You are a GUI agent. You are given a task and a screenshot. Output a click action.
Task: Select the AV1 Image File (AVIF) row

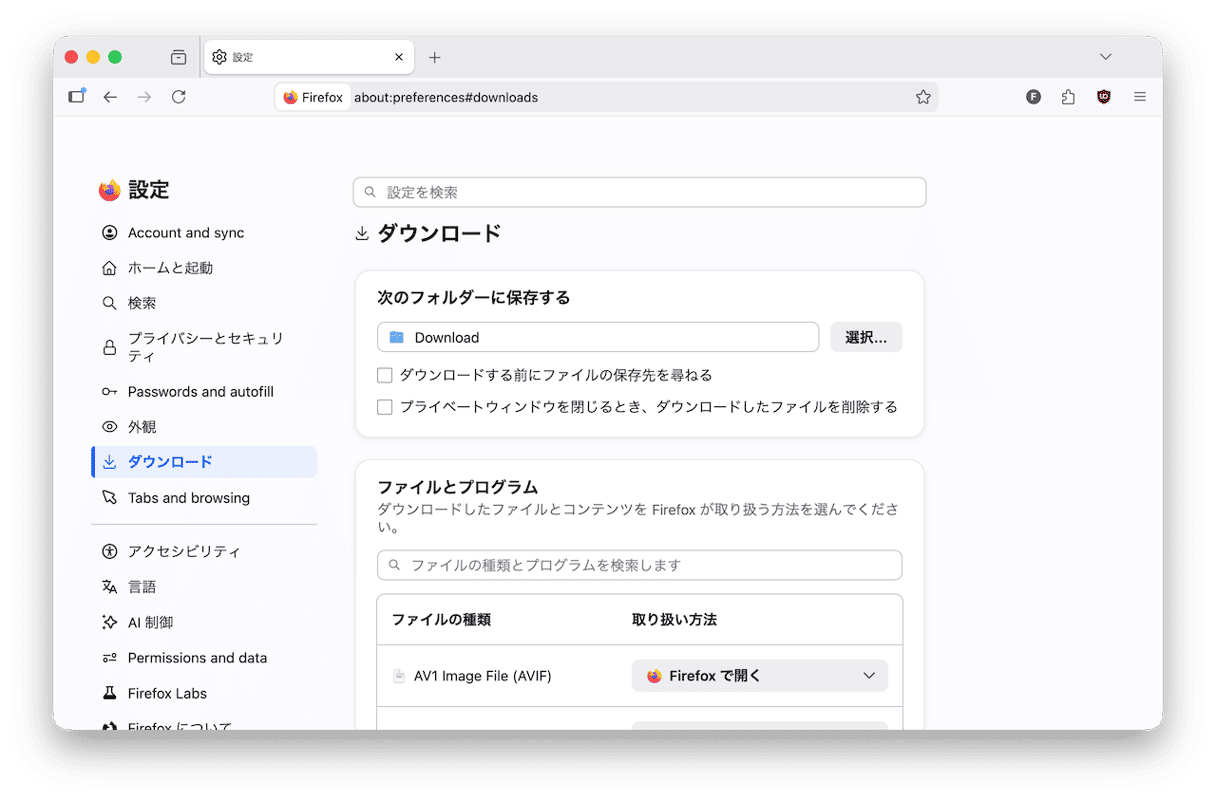pyautogui.click(x=640, y=676)
